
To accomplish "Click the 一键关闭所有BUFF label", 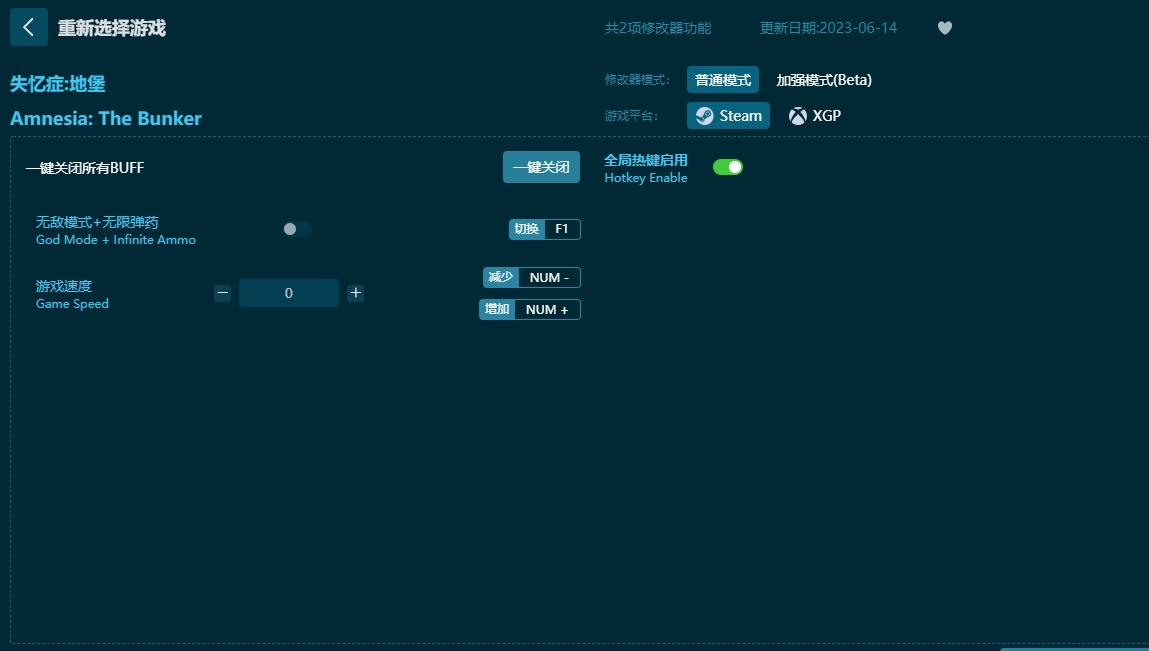I will [85, 168].
